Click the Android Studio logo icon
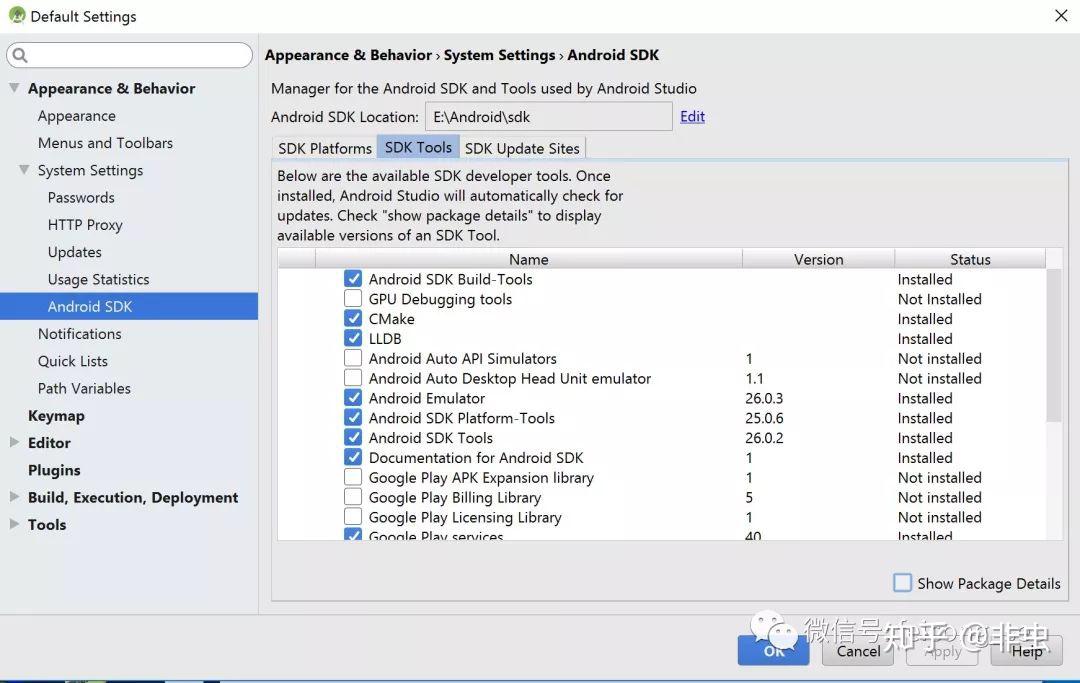The height and width of the screenshot is (683, 1080). (16, 15)
